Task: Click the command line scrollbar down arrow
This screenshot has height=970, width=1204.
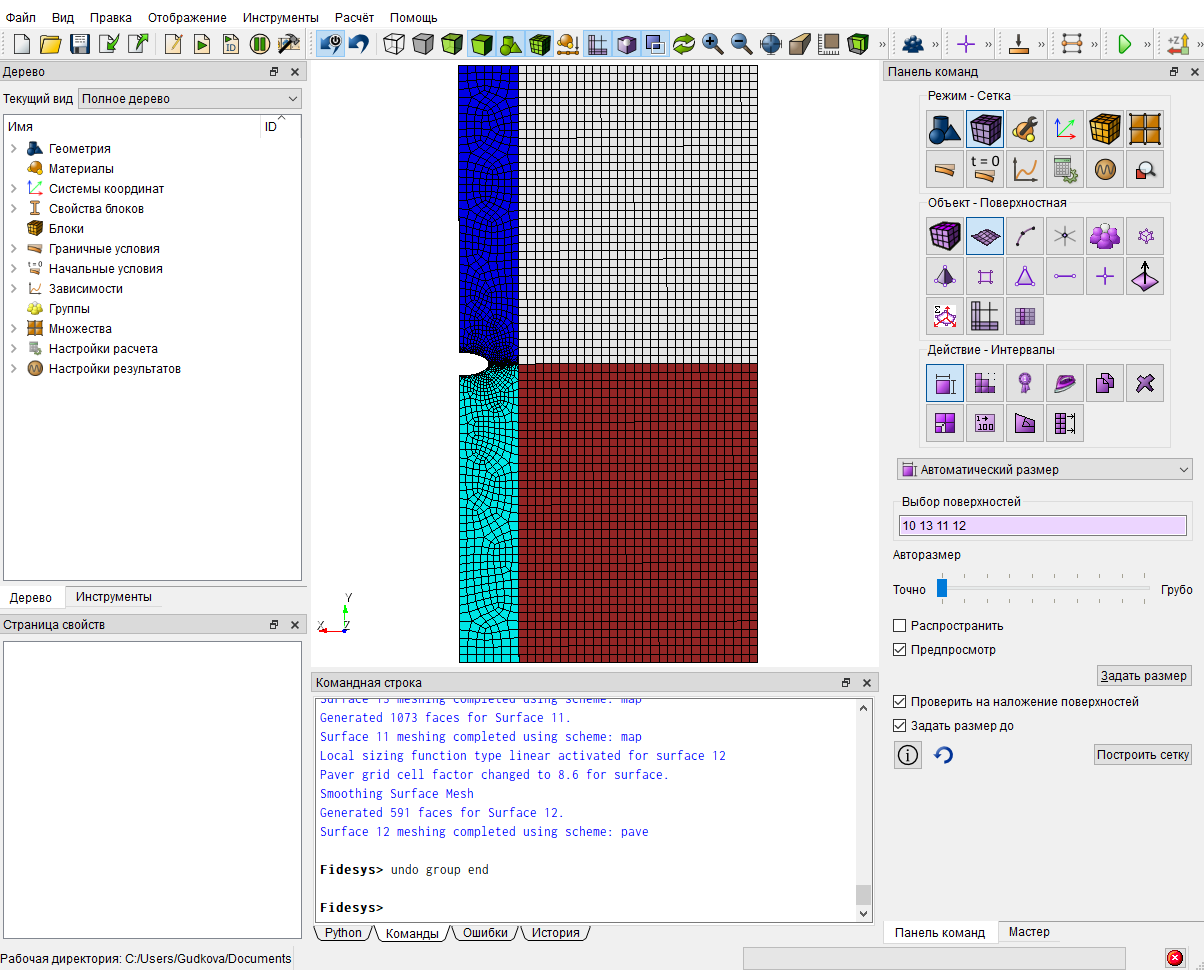Action: [864, 913]
